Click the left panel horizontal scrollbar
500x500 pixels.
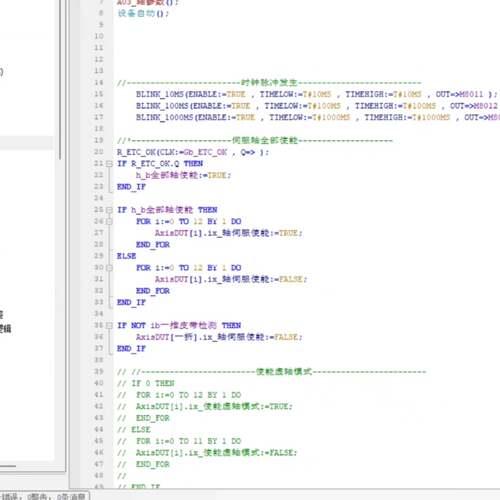pyautogui.click(x=8, y=466)
